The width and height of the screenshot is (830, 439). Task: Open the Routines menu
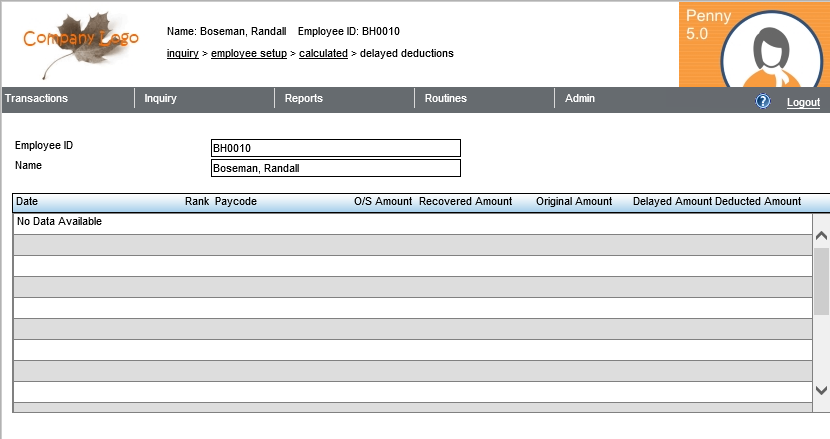point(445,99)
